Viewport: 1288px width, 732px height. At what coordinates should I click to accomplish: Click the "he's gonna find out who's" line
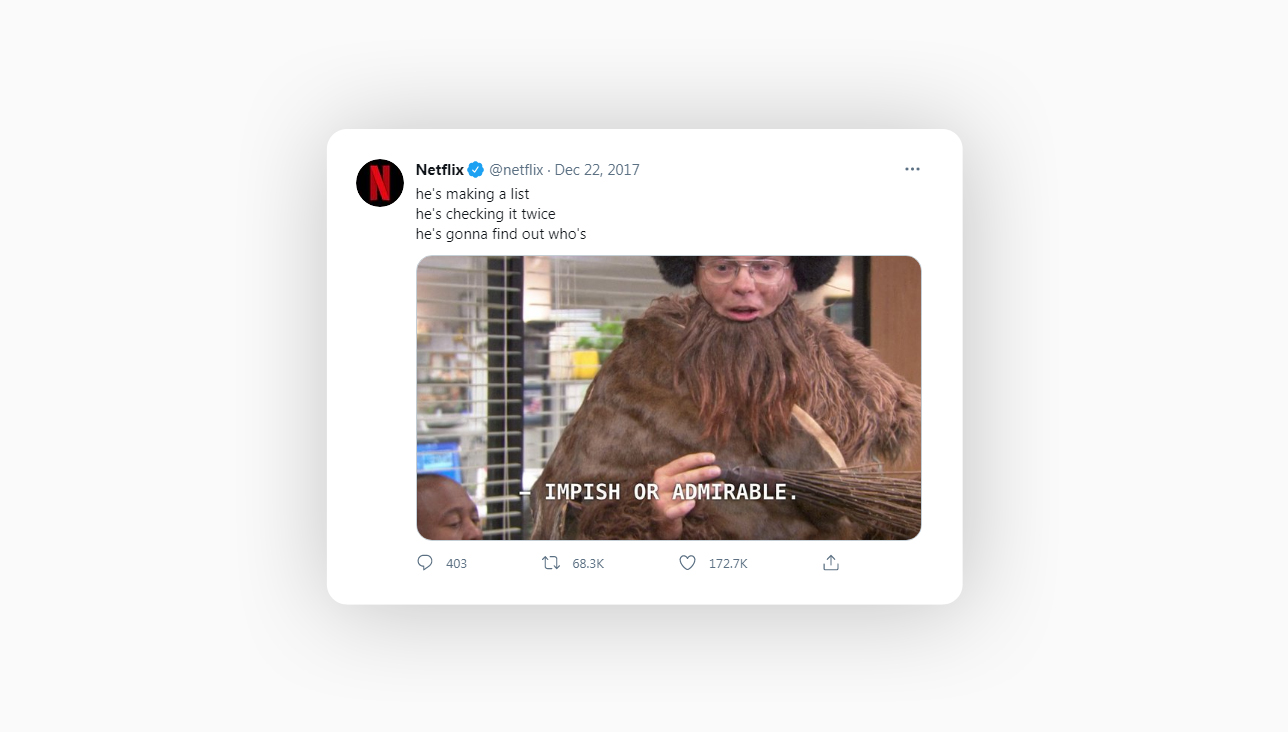pyautogui.click(x=501, y=234)
